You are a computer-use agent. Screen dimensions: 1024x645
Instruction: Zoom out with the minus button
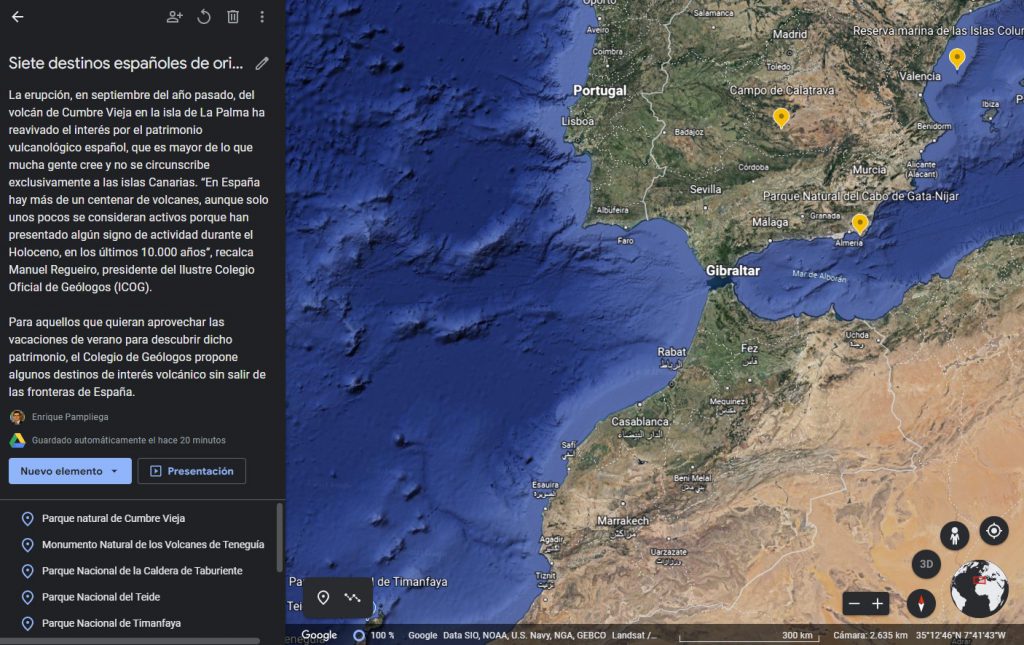[x=854, y=604]
